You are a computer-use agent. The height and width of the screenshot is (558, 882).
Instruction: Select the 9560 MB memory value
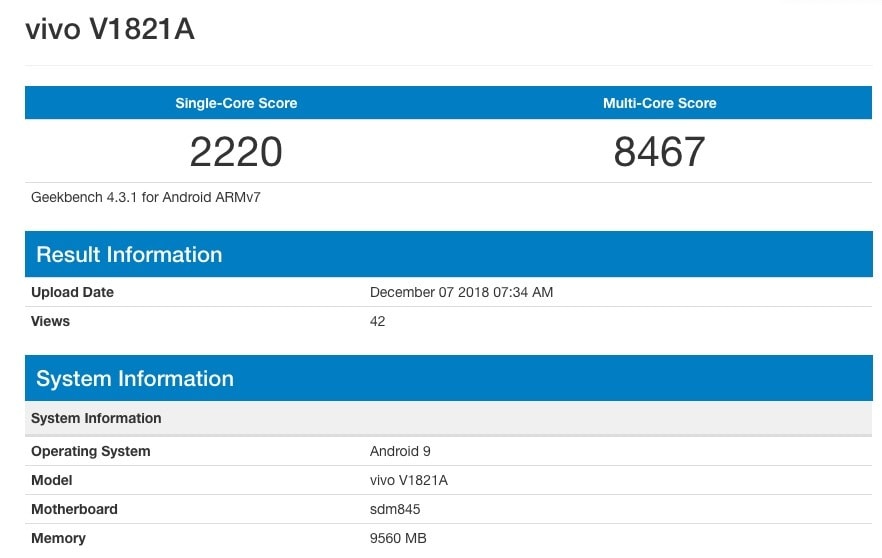tap(398, 538)
